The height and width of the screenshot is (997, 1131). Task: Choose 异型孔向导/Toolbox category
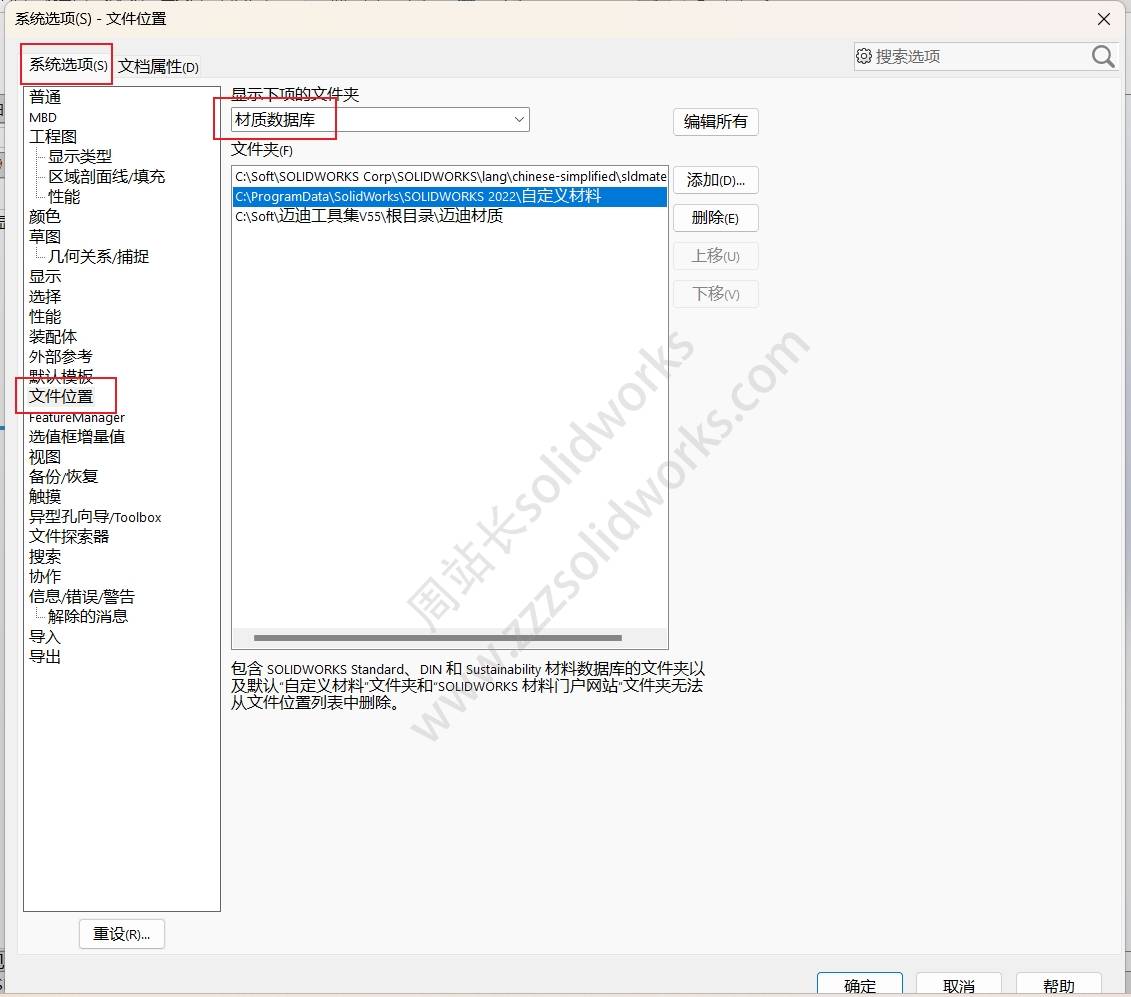click(x=95, y=517)
